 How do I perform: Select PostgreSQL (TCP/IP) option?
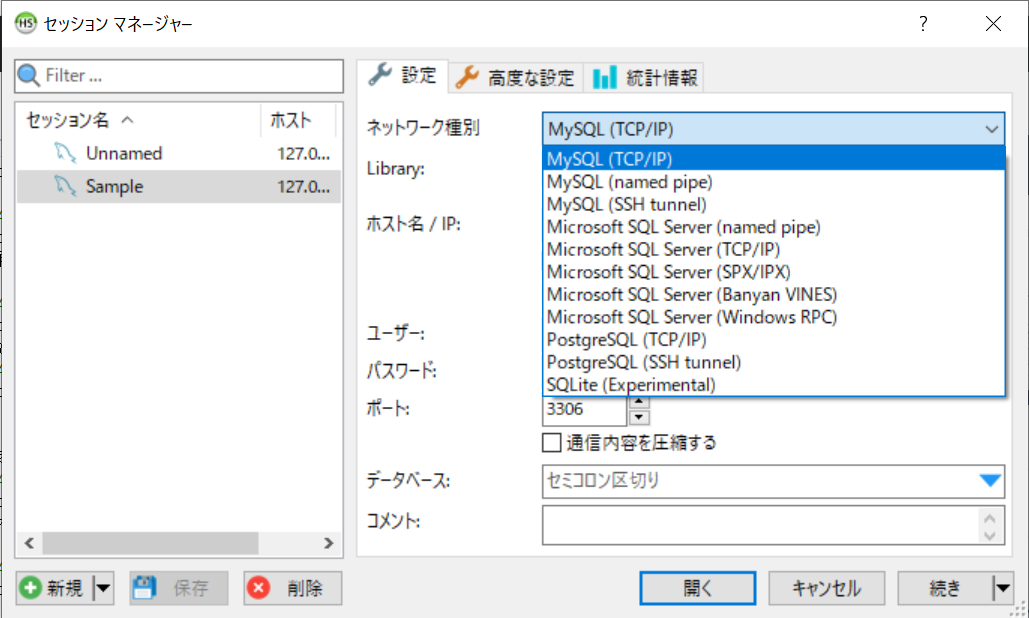click(774, 339)
